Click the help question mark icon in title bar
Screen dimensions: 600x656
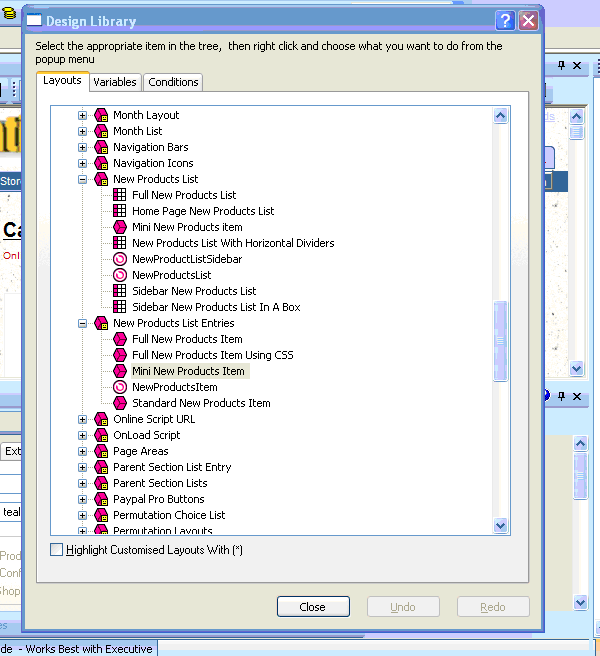pos(505,20)
